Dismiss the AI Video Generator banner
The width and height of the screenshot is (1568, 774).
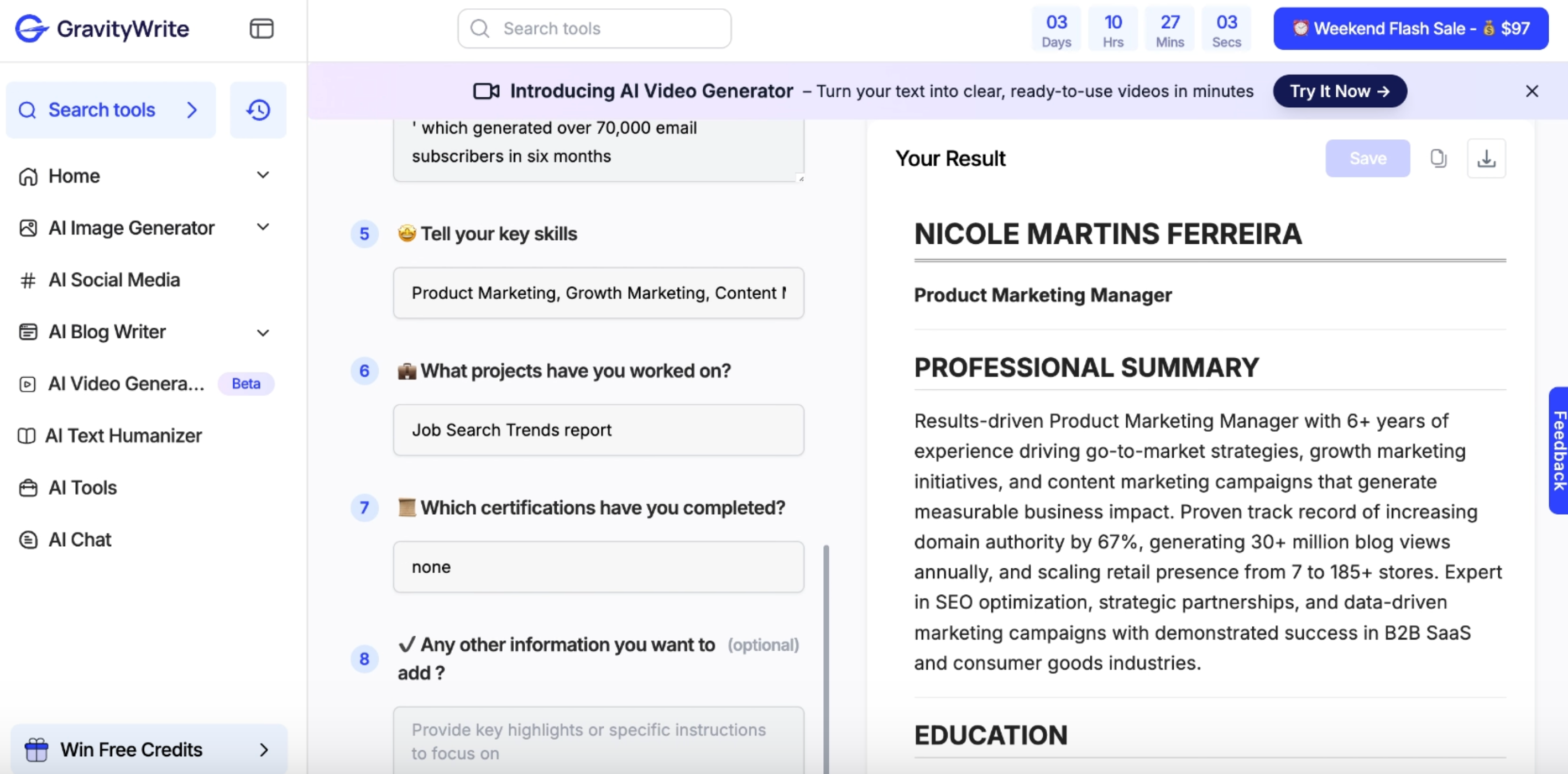tap(1532, 91)
